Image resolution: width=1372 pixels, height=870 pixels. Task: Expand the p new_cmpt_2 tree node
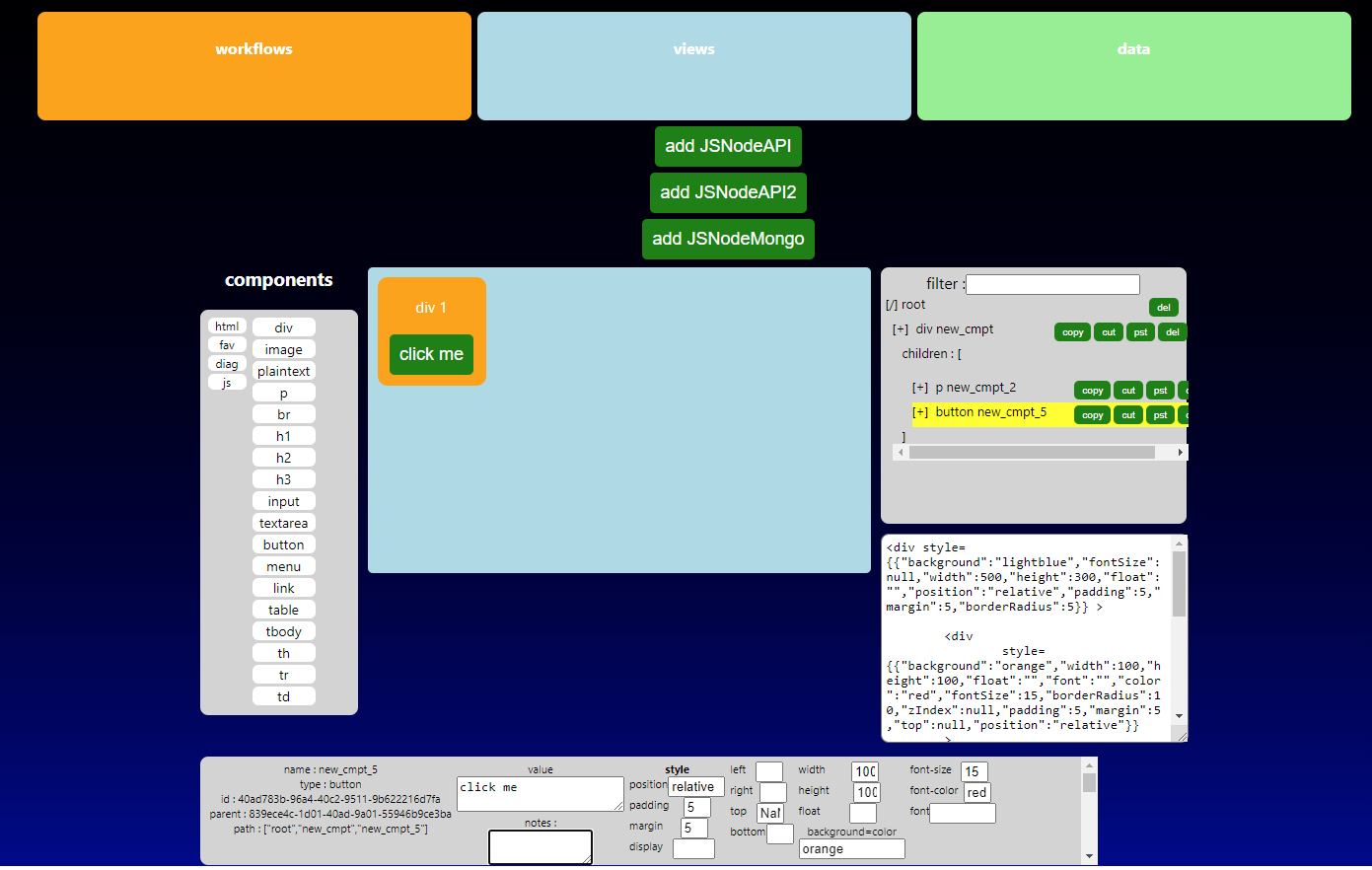point(920,388)
